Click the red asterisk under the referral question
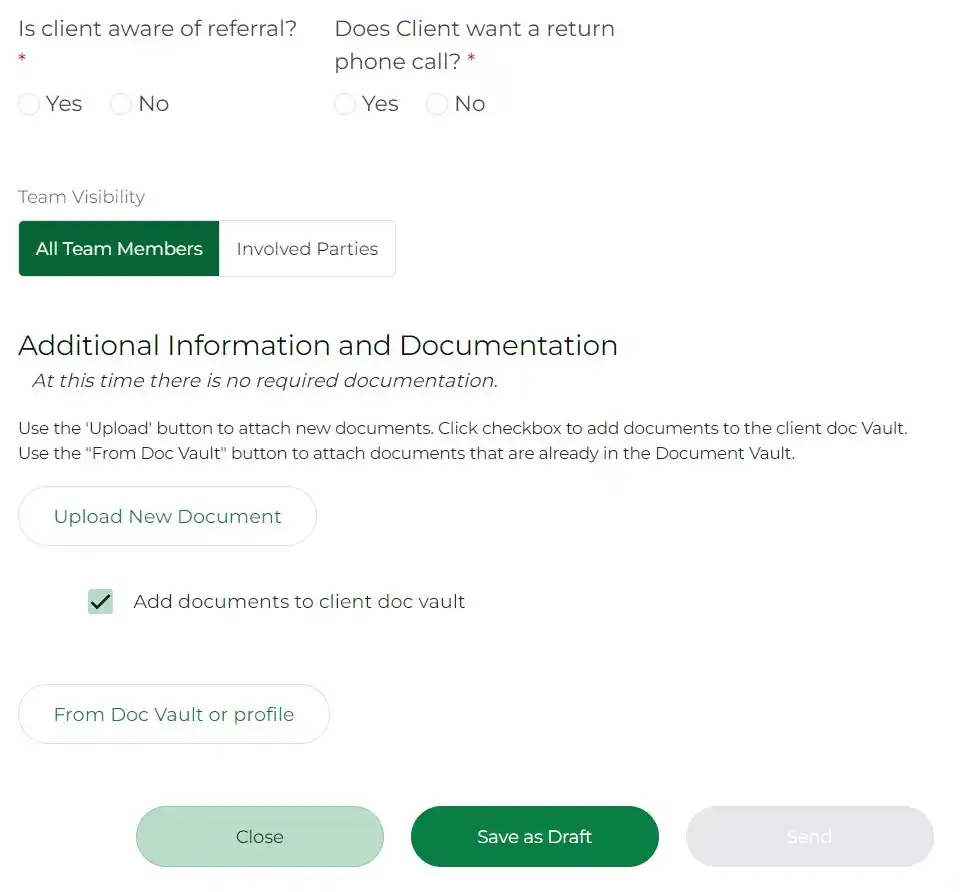 (x=22, y=60)
